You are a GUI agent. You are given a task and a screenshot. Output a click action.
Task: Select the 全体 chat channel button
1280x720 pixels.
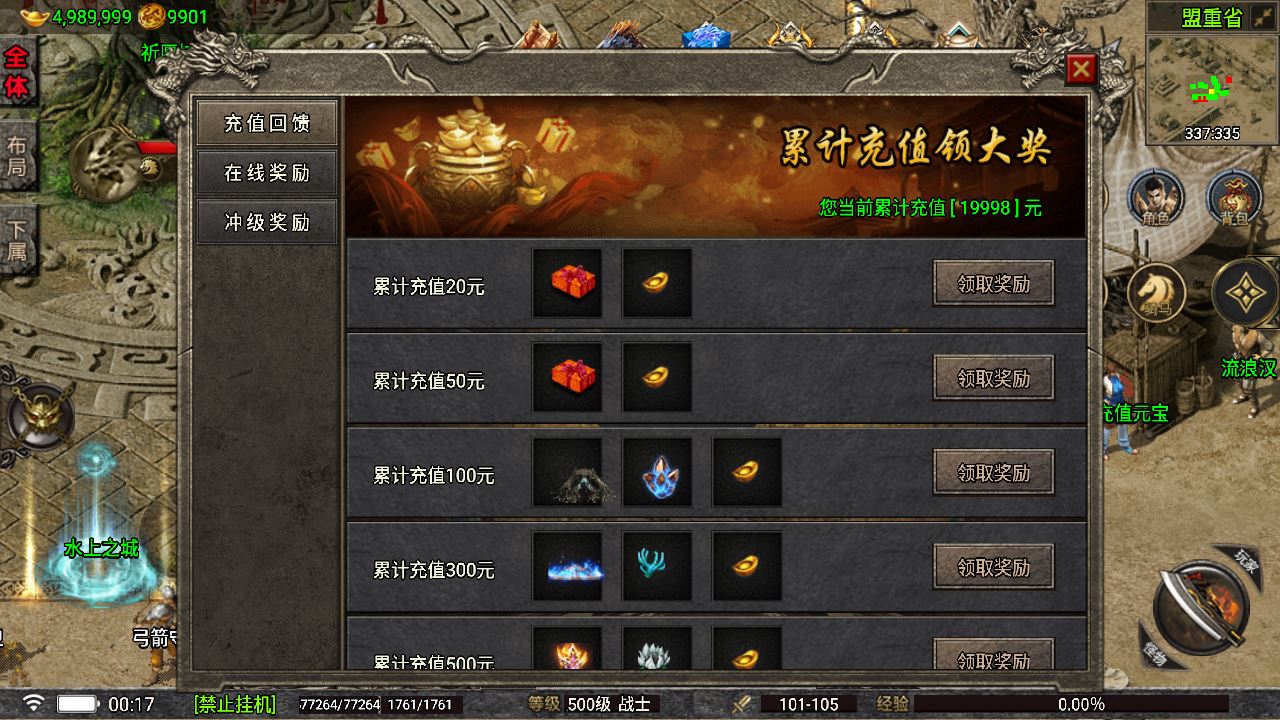pos(17,72)
